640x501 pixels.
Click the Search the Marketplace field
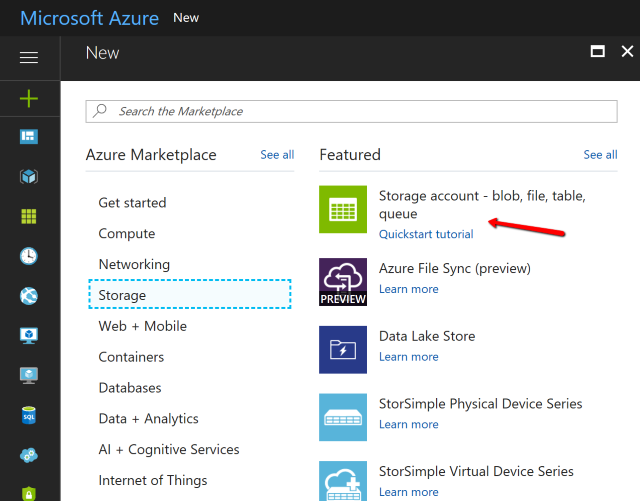[351, 111]
